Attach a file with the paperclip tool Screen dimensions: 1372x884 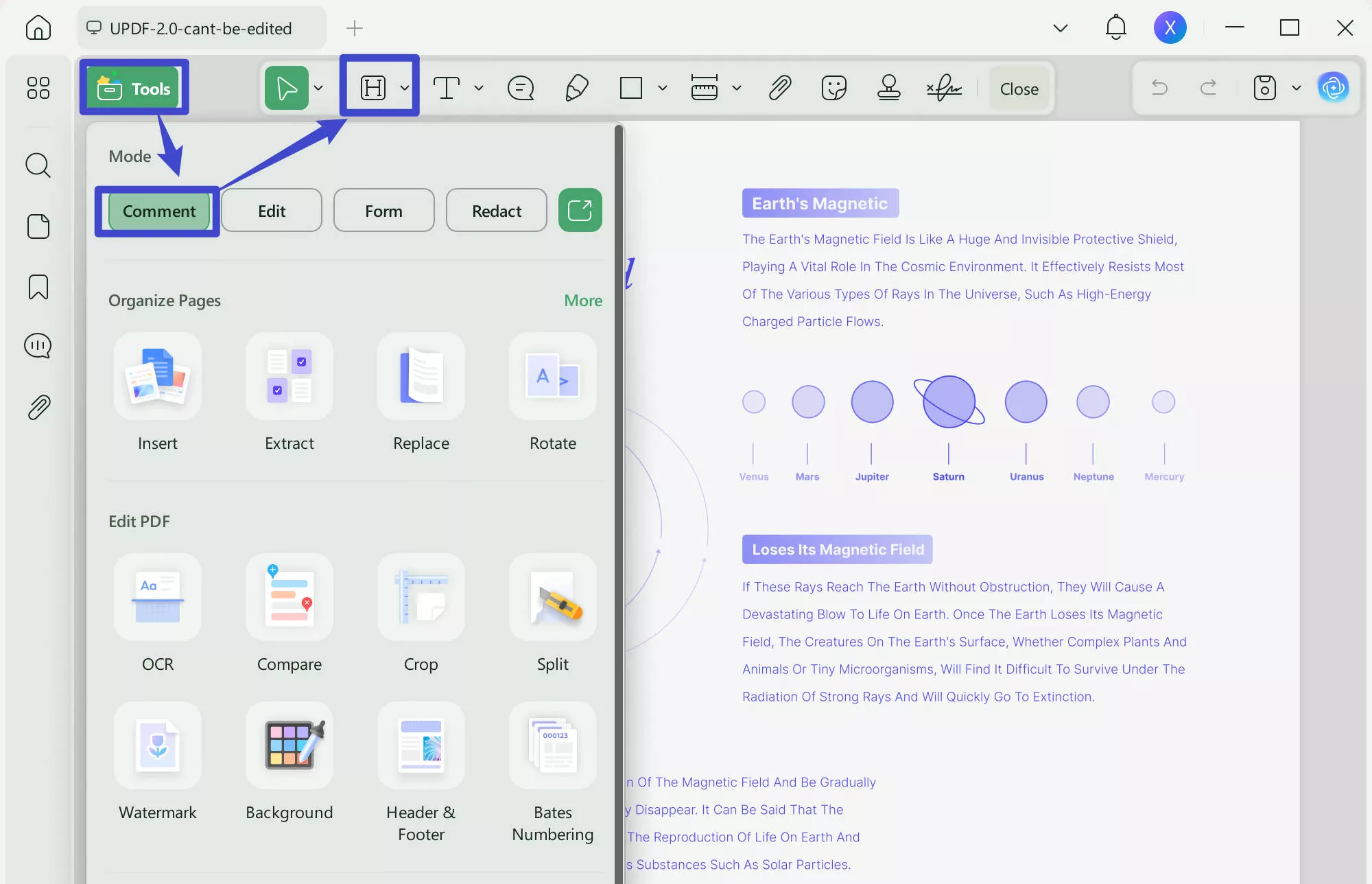pyautogui.click(x=780, y=88)
